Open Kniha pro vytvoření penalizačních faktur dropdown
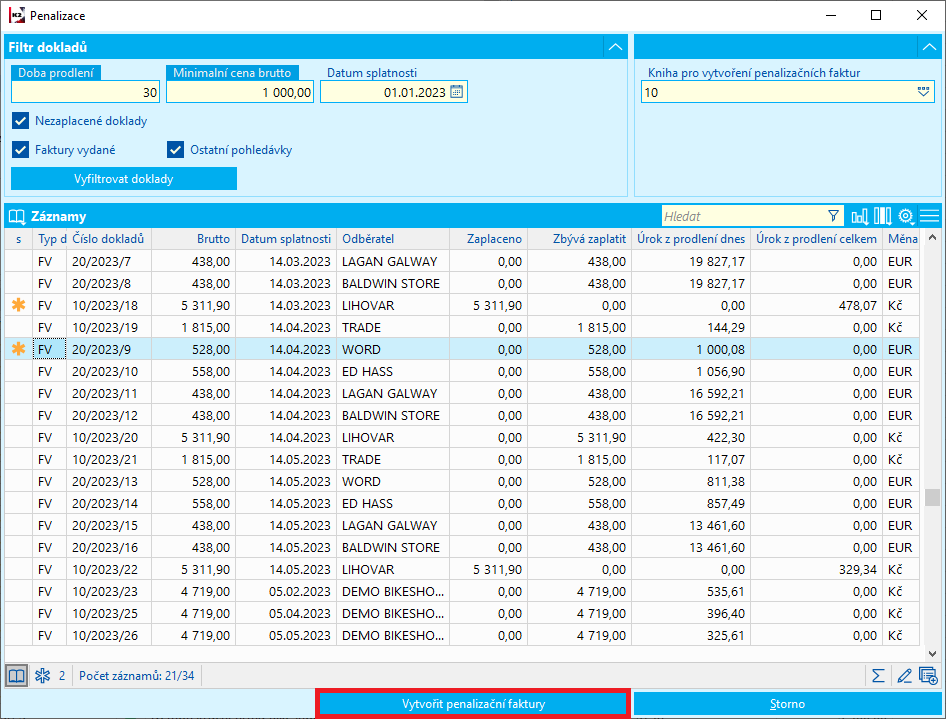946x719 pixels. 923,92
